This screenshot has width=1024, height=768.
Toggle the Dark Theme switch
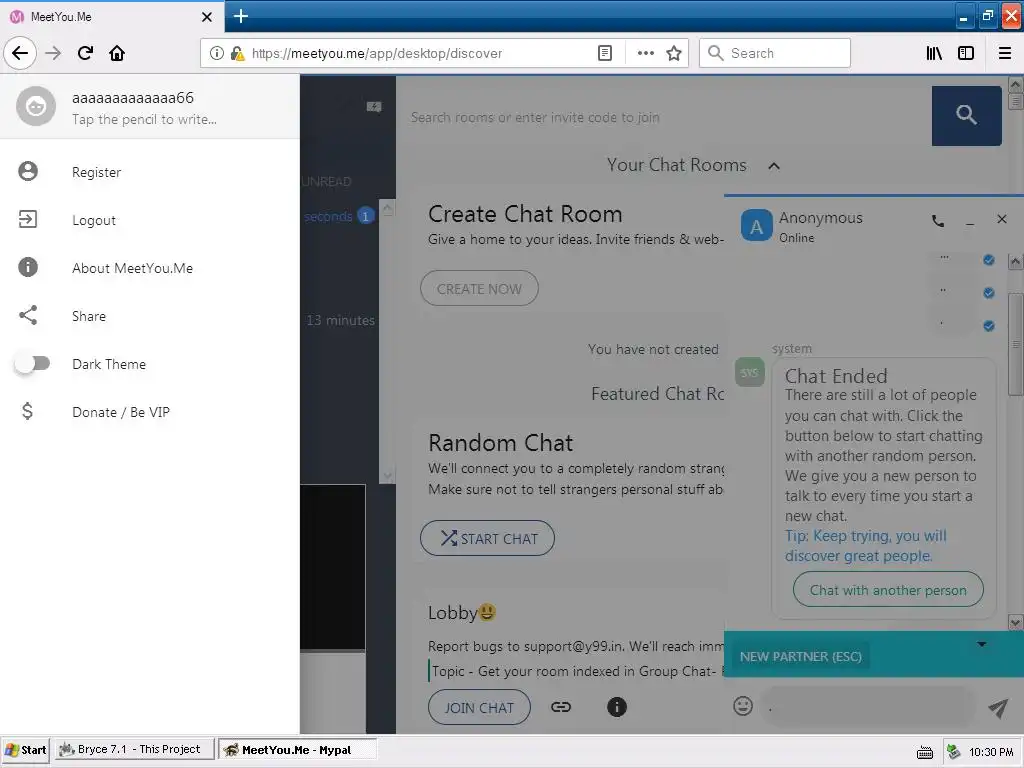coord(33,363)
